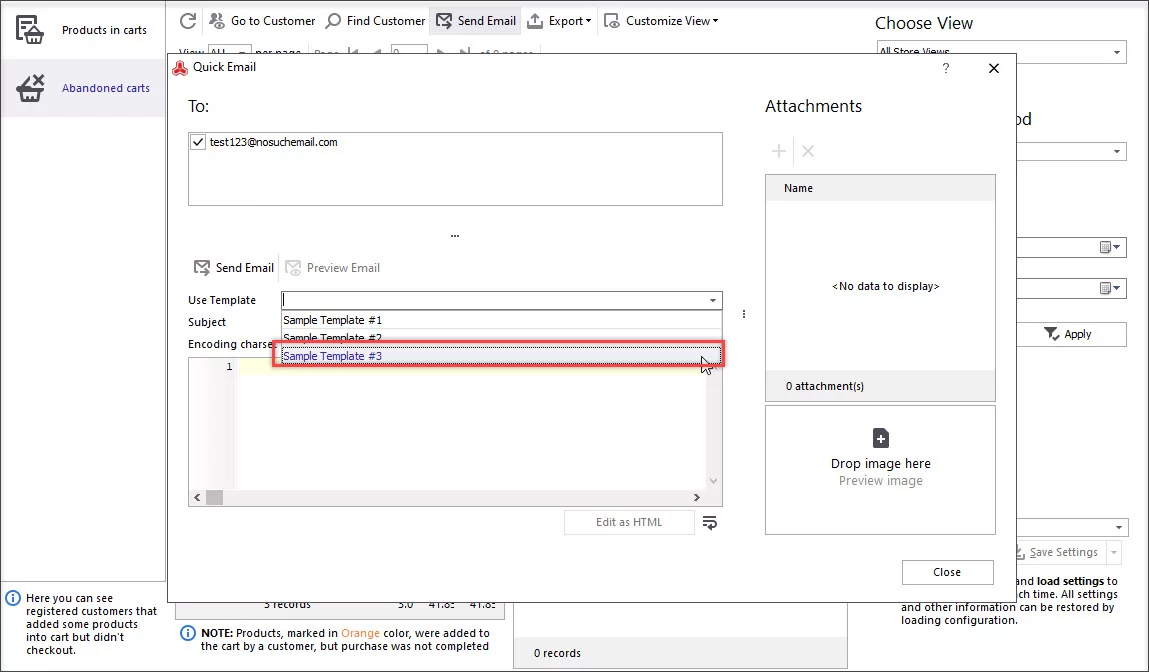Expand the Use Template dropdown arrow
This screenshot has height=672, width=1149.
[x=712, y=300]
